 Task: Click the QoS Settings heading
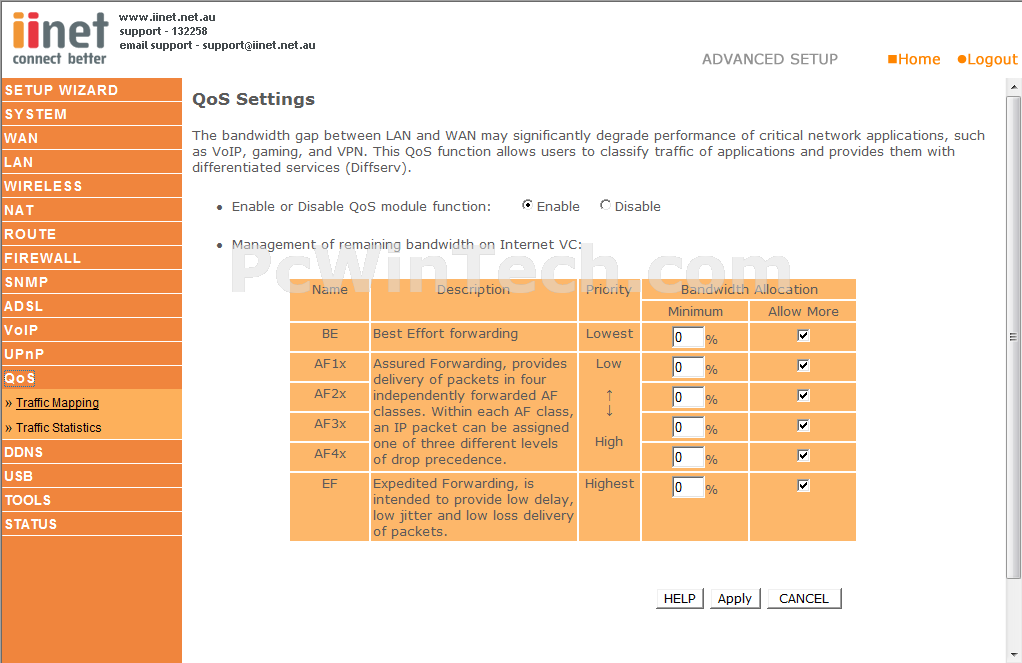(254, 99)
